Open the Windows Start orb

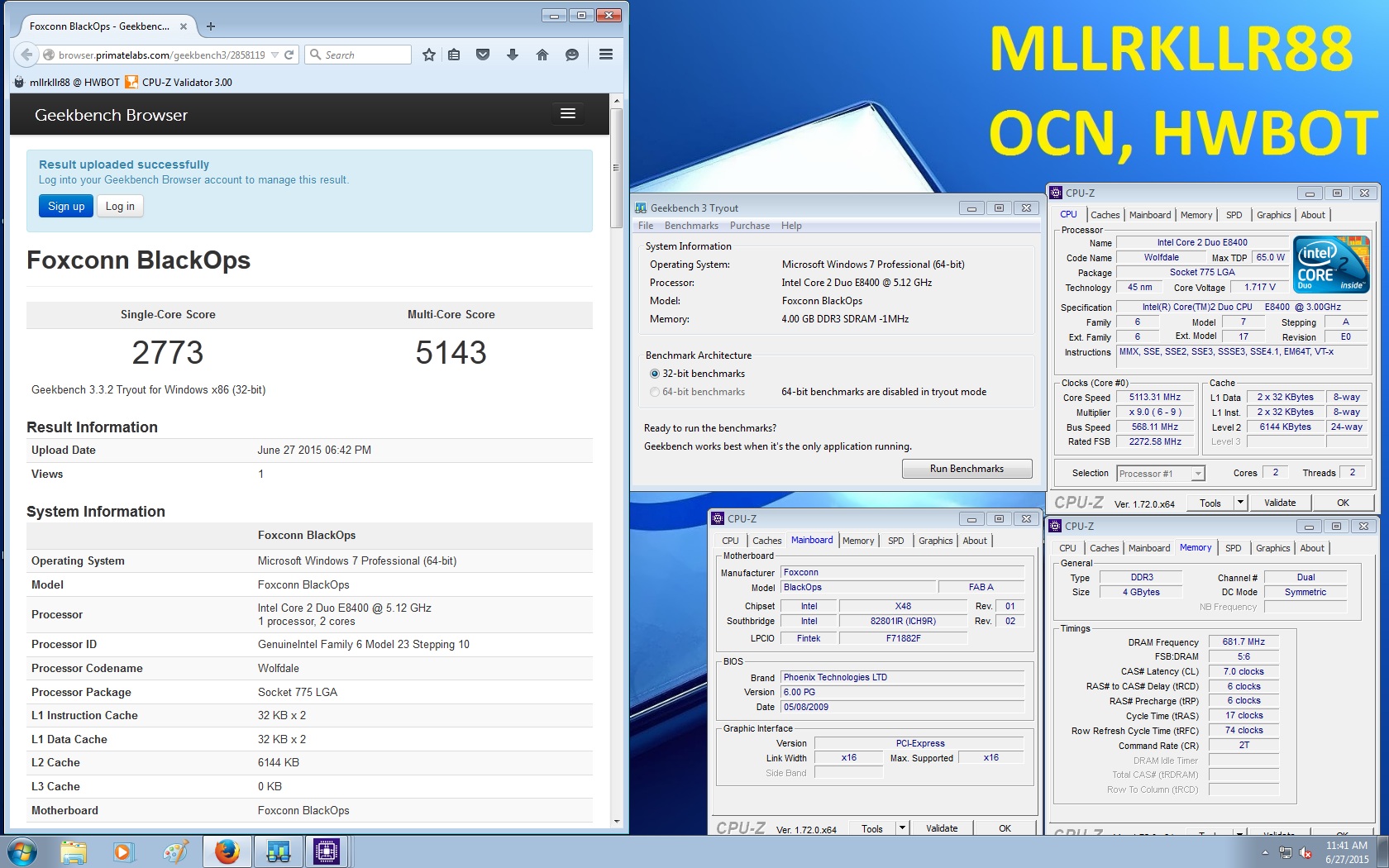point(22,851)
